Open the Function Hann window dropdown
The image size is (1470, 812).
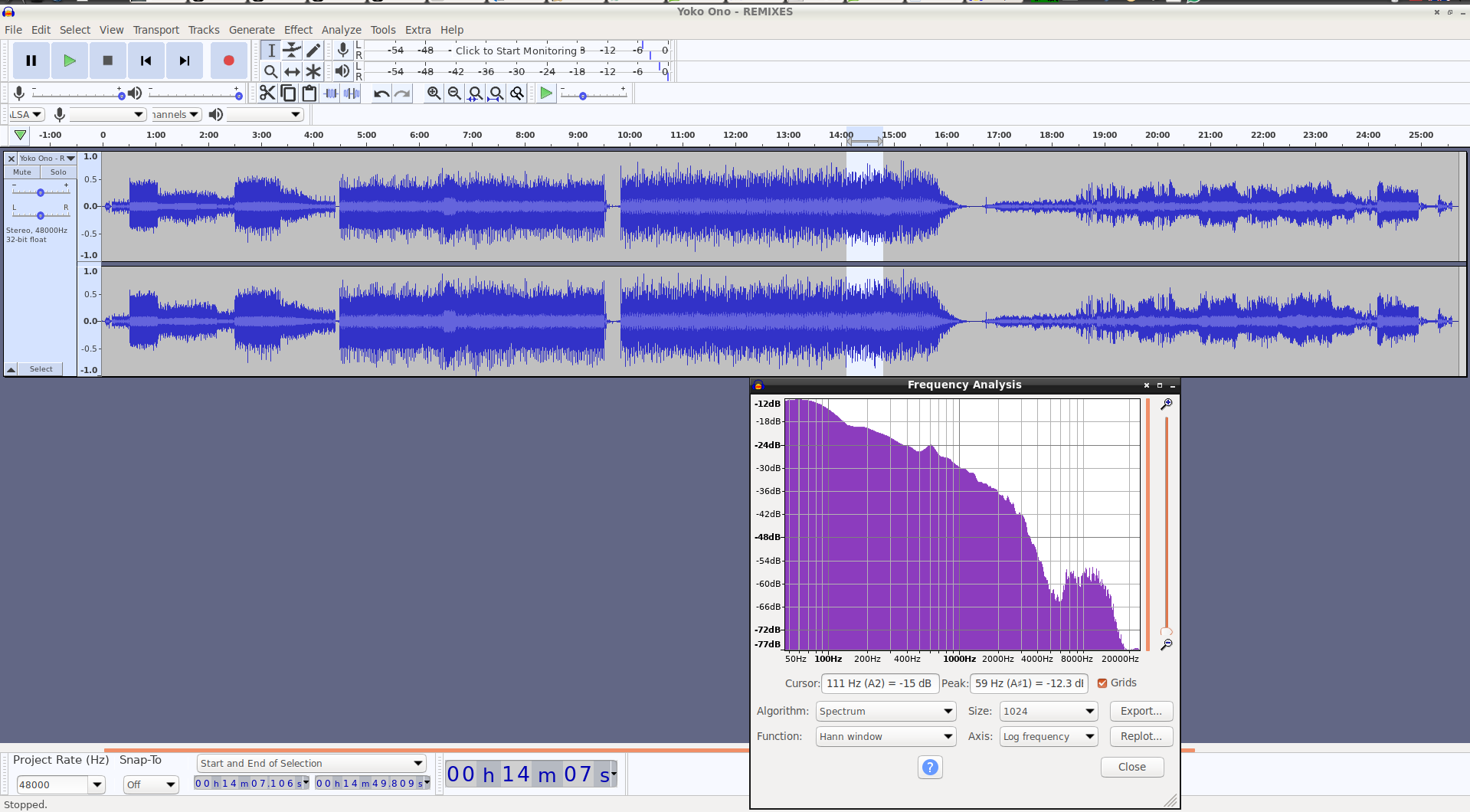click(x=886, y=736)
